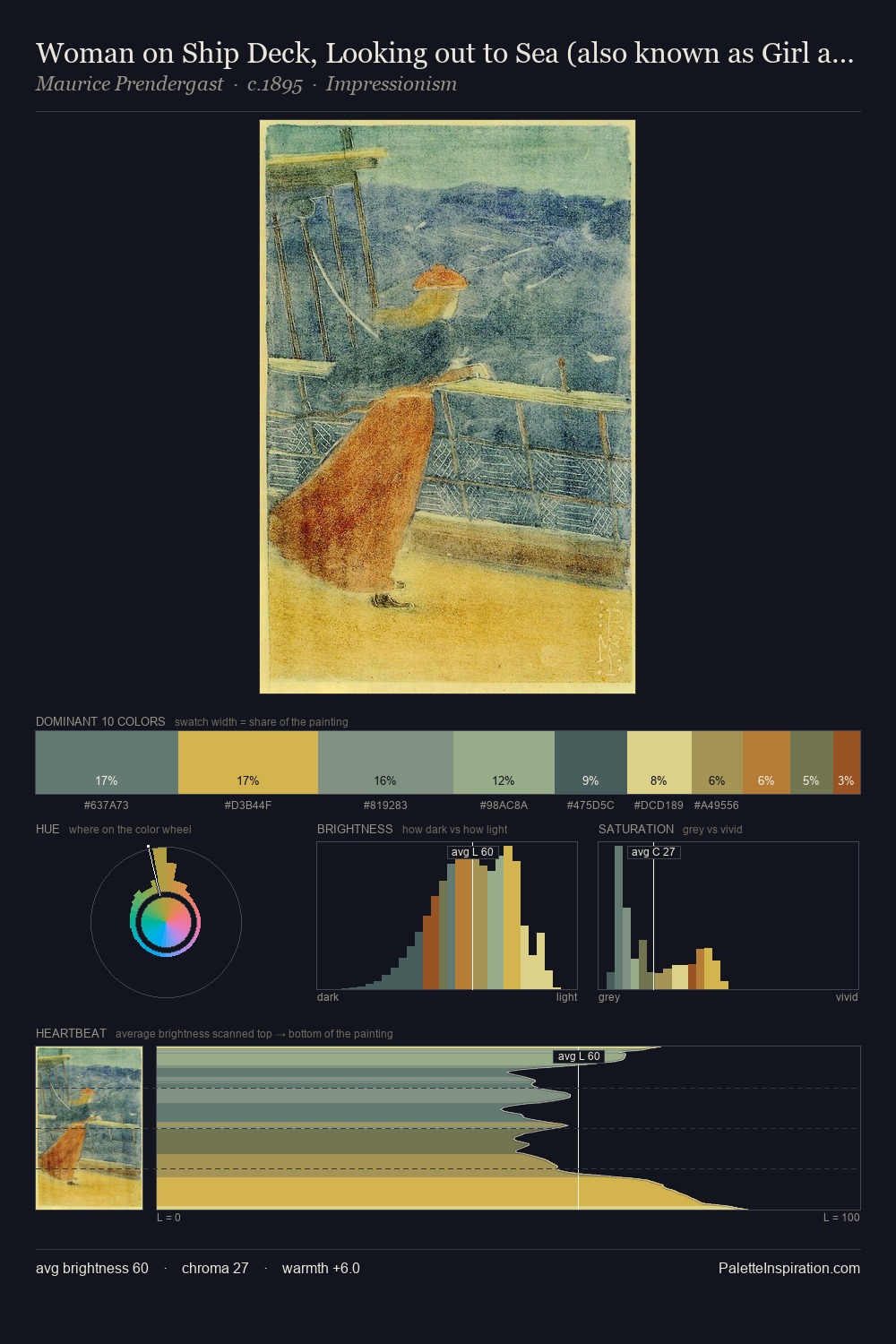Click the c.1895 date text
Viewport: 896px width, 1344px height.
pos(274,84)
